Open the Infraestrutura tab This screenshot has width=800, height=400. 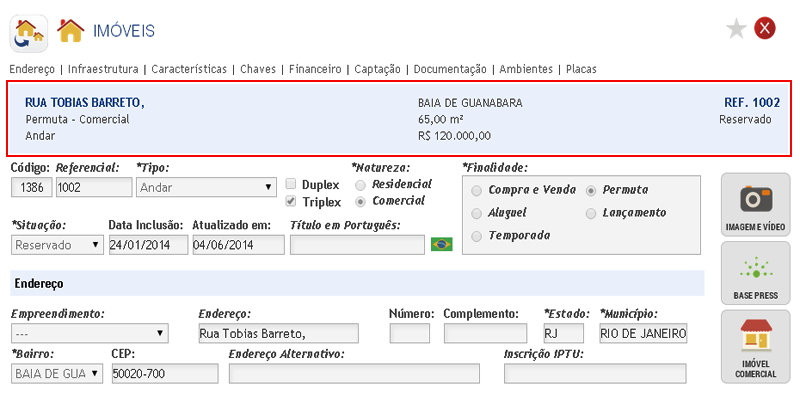click(x=103, y=69)
